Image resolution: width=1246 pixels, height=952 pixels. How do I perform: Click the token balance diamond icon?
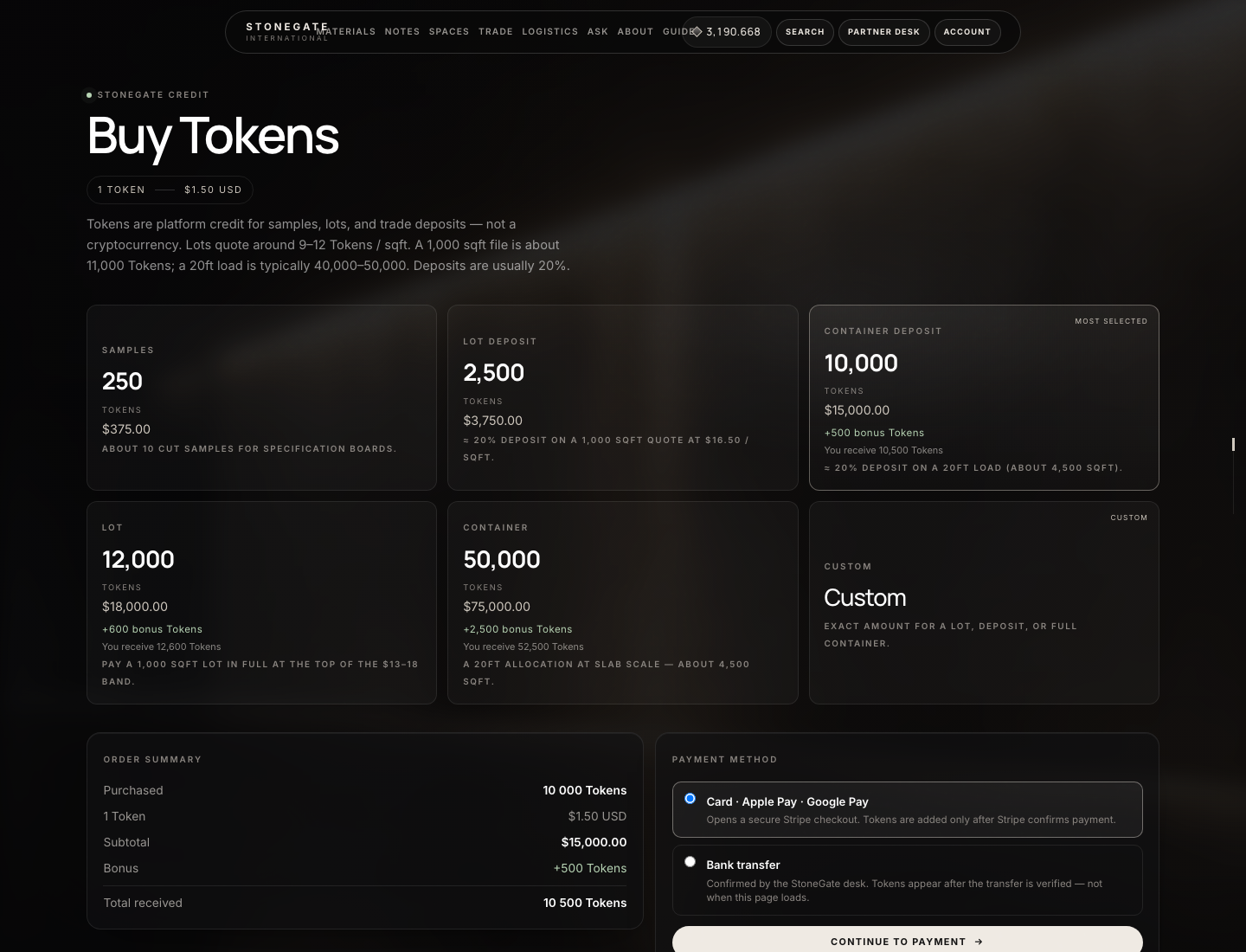click(x=697, y=32)
